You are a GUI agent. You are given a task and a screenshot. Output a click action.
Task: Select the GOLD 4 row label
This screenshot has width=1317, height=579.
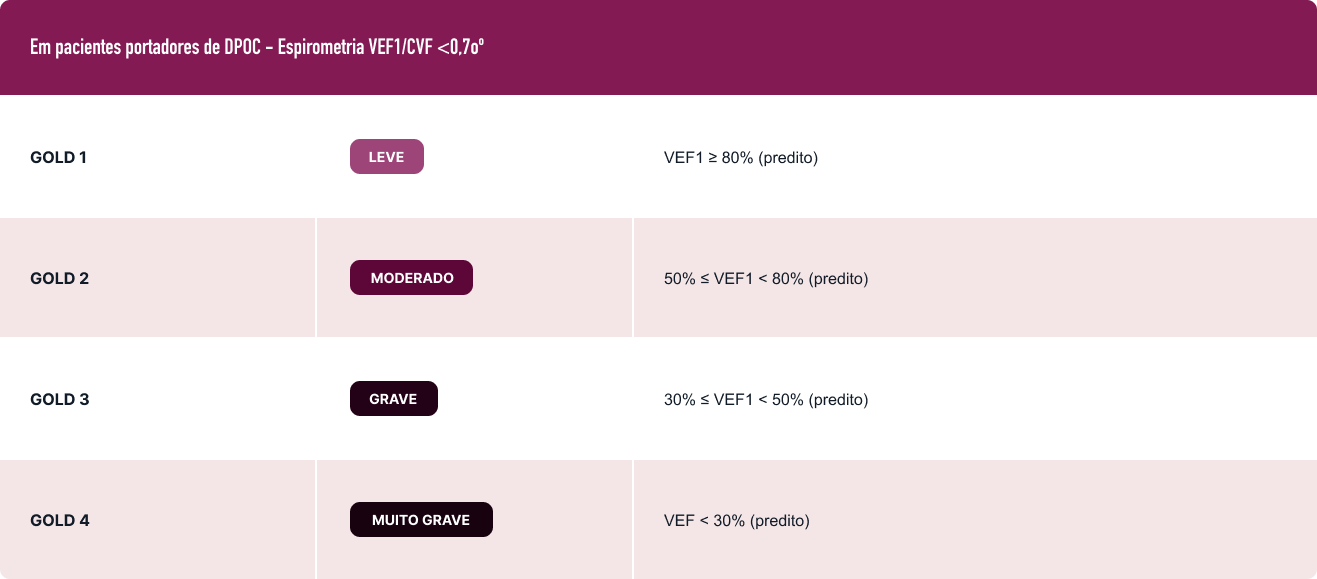(60, 520)
